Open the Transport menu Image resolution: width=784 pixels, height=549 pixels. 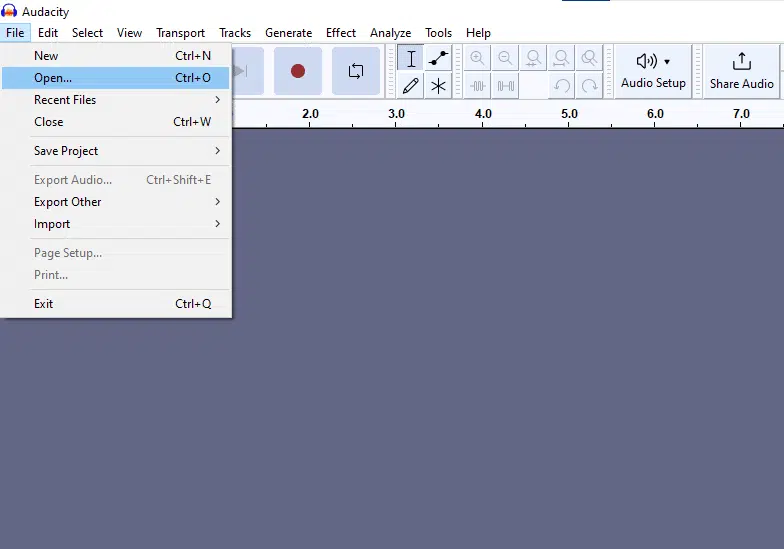pyautogui.click(x=180, y=32)
